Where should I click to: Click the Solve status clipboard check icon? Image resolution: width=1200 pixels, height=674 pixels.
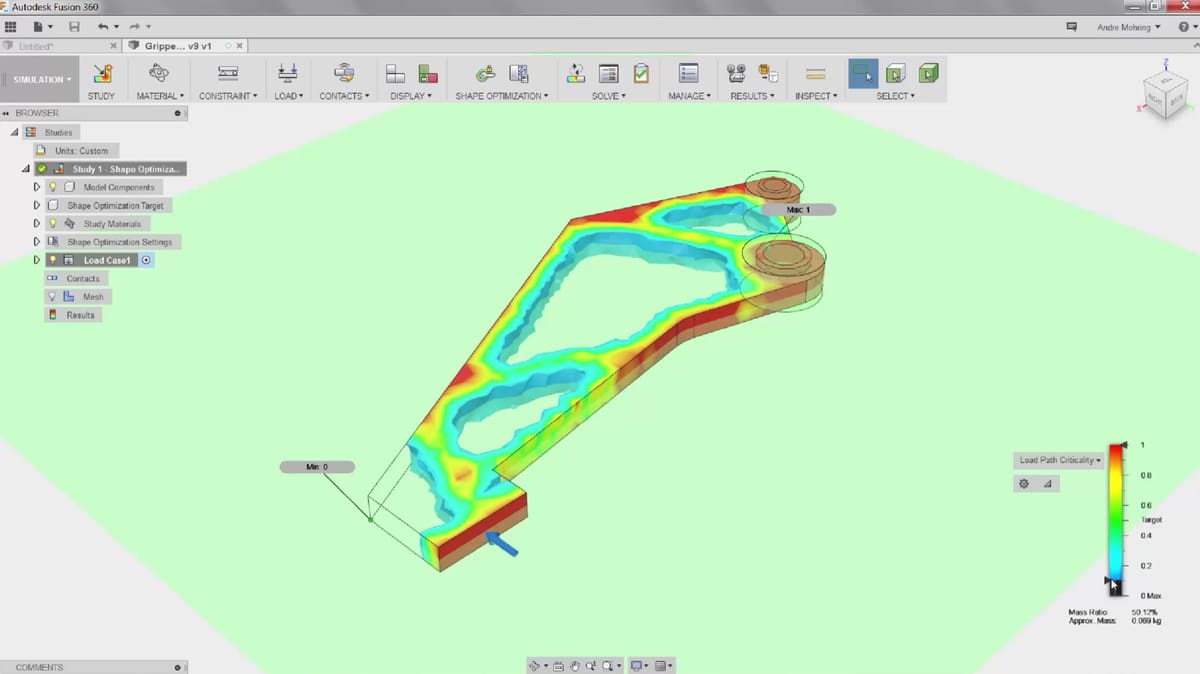point(640,73)
